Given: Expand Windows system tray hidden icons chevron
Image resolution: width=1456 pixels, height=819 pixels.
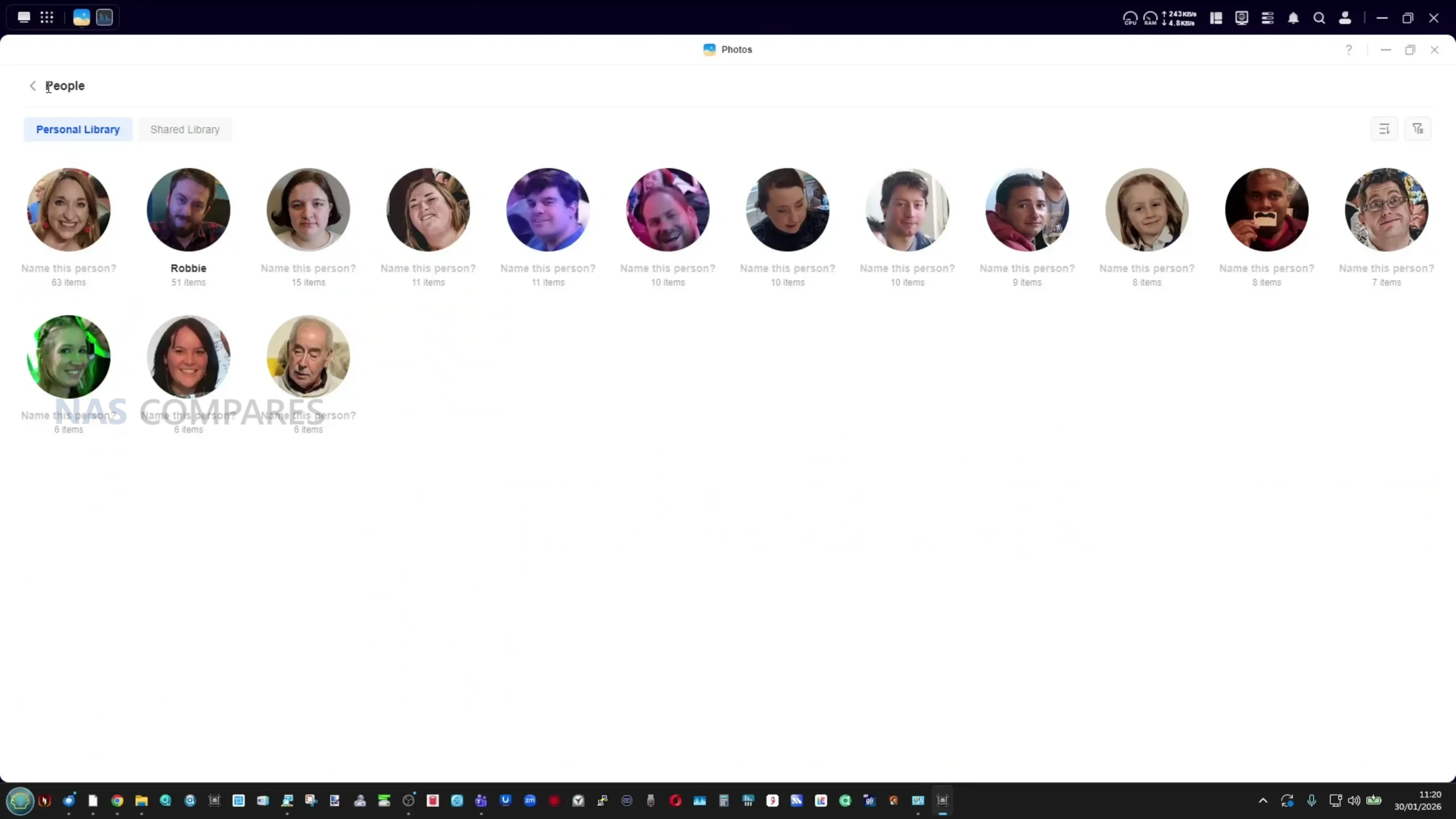Looking at the screenshot, I should tap(1263, 801).
